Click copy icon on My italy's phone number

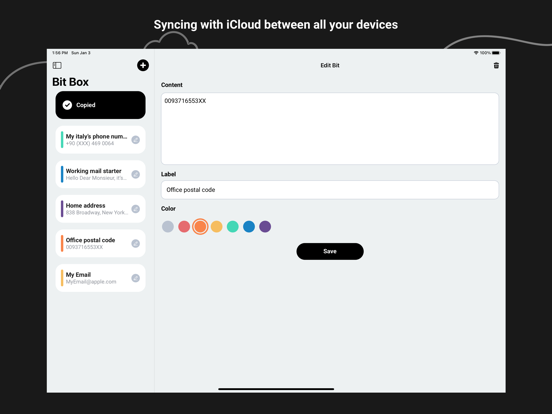136,140
